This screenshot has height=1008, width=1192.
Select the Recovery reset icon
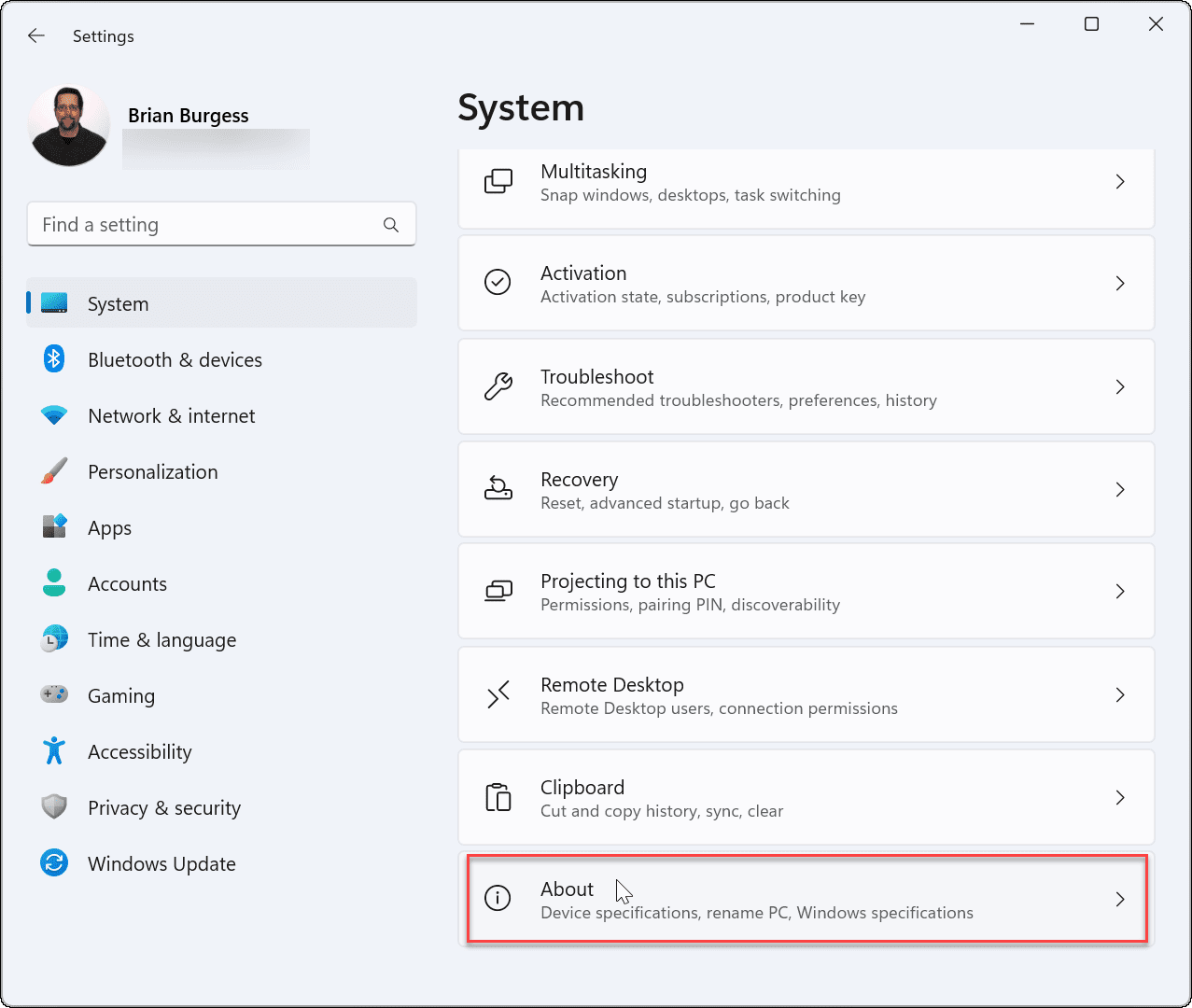[x=498, y=488]
